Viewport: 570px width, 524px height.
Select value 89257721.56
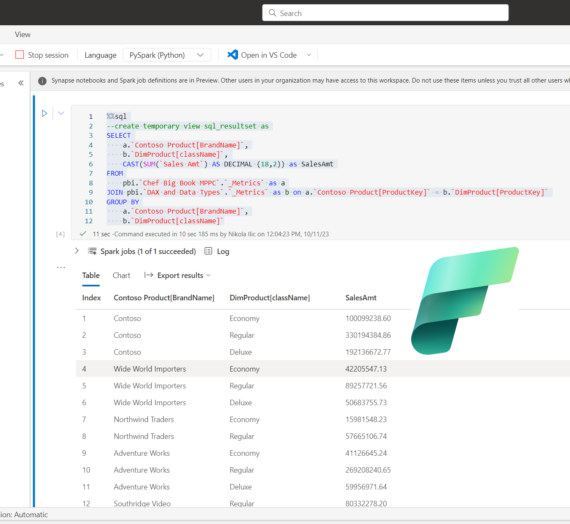tap(366, 386)
